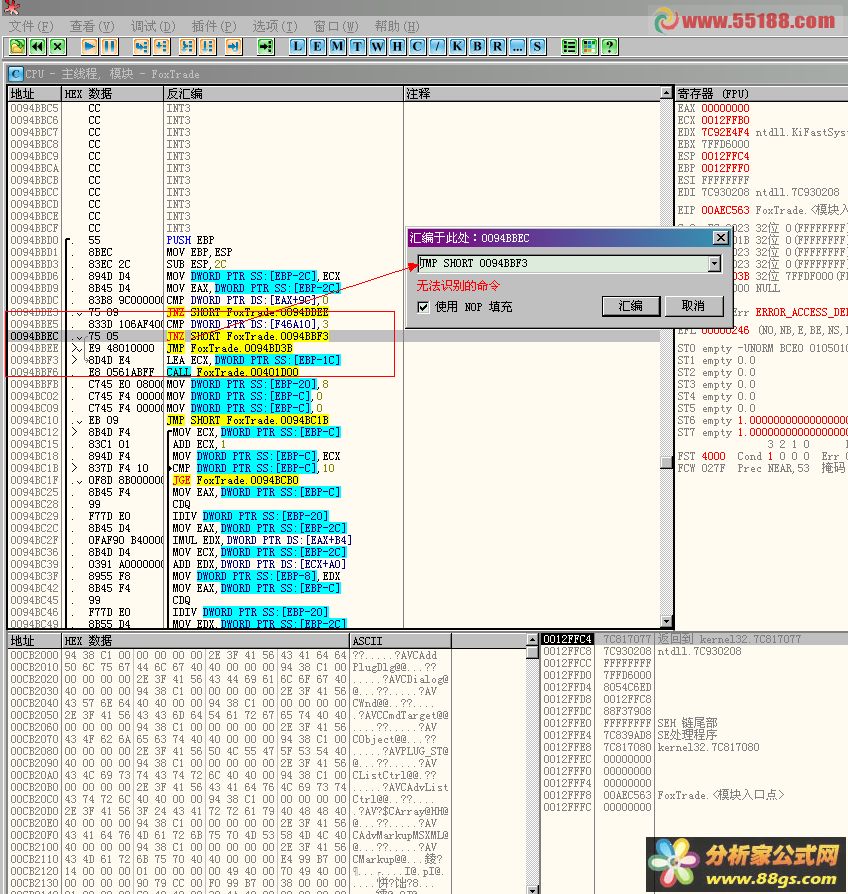Viewport: 848px width, 894px height.
Task: Open the 帮助(H) menu
Action: tap(397, 26)
